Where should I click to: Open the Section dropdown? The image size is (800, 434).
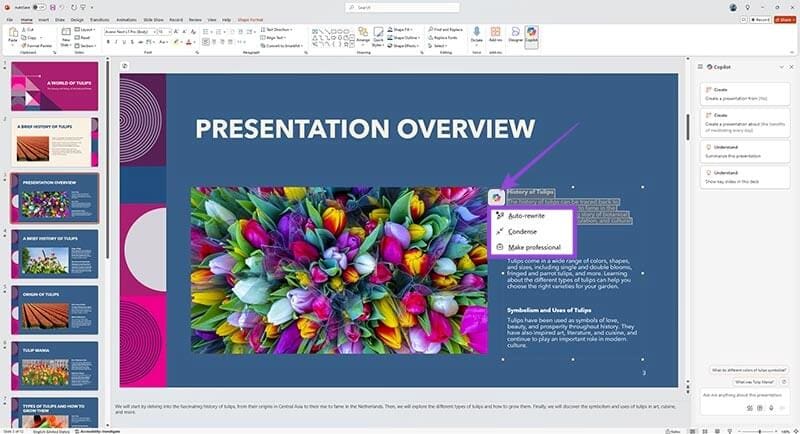[85, 46]
